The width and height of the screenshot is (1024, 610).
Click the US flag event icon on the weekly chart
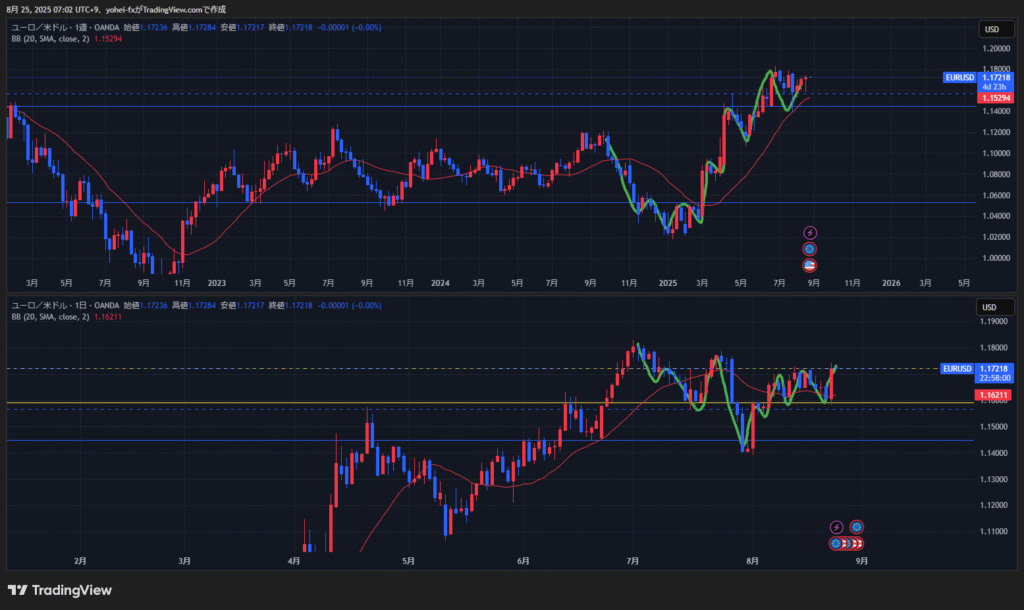pyautogui.click(x=810, y=265)
